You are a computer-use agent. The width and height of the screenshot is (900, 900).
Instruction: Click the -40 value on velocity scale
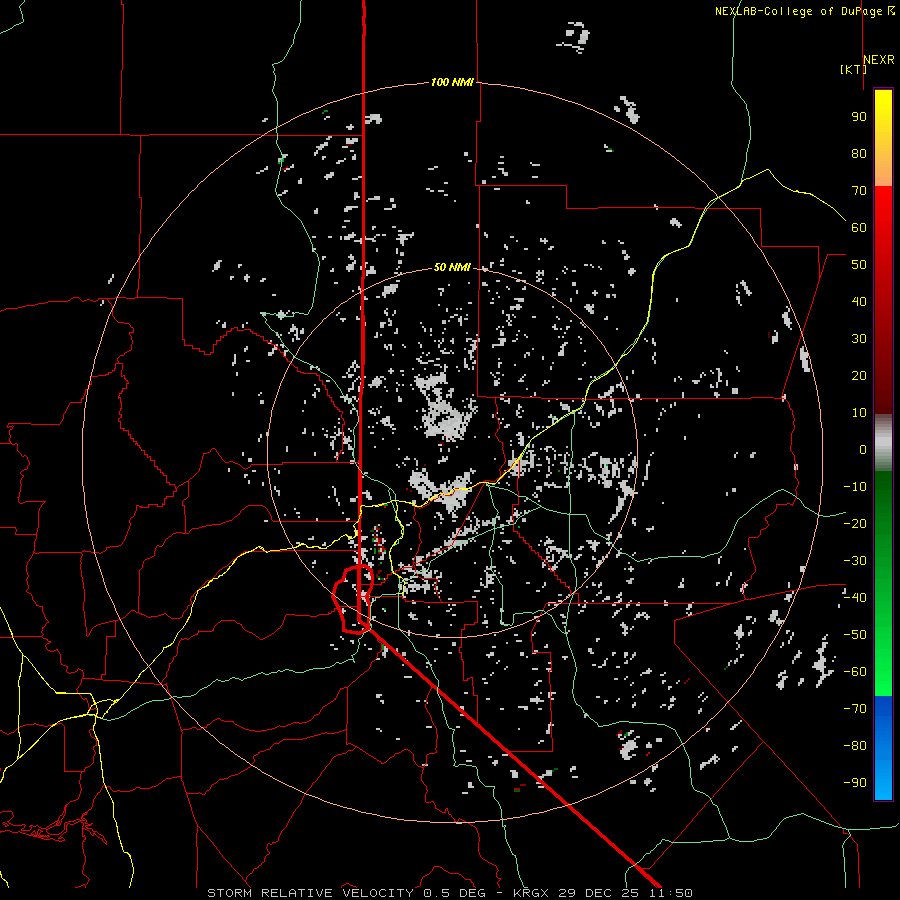[x=855, y=598]
